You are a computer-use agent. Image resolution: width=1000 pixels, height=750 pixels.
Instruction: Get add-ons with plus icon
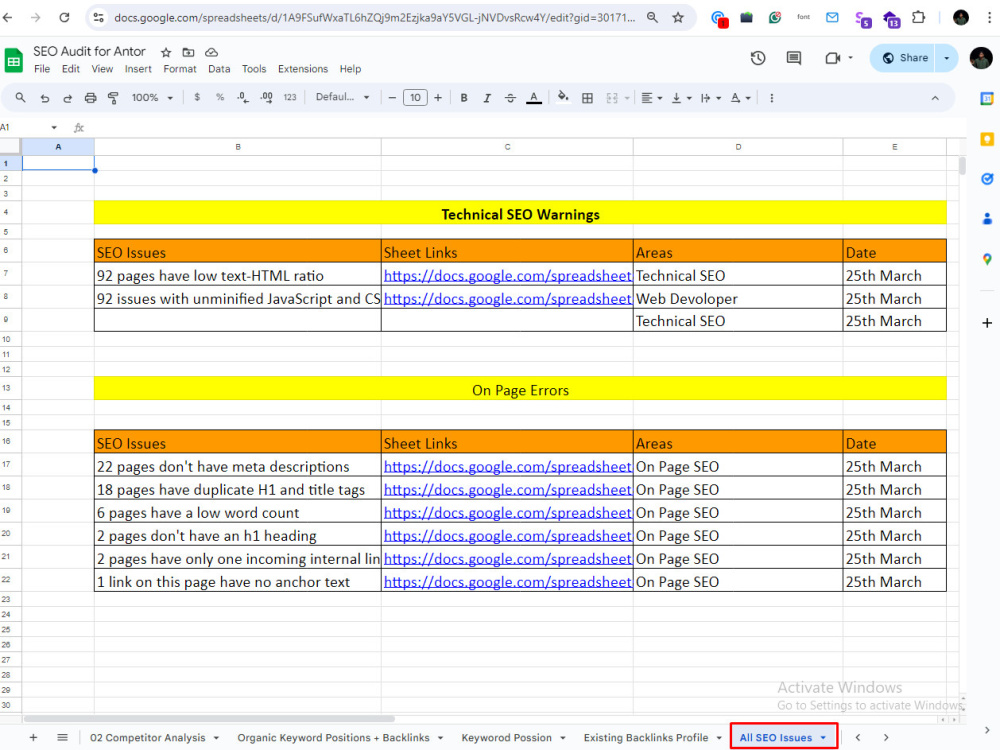[x=987, y=323]
